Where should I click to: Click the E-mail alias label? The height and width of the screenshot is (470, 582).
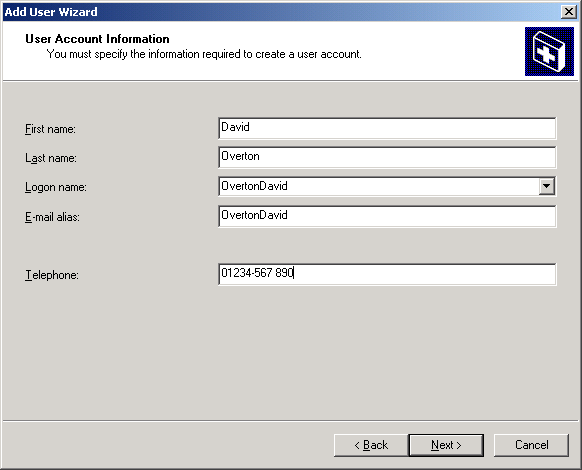[x=52, y=217]
